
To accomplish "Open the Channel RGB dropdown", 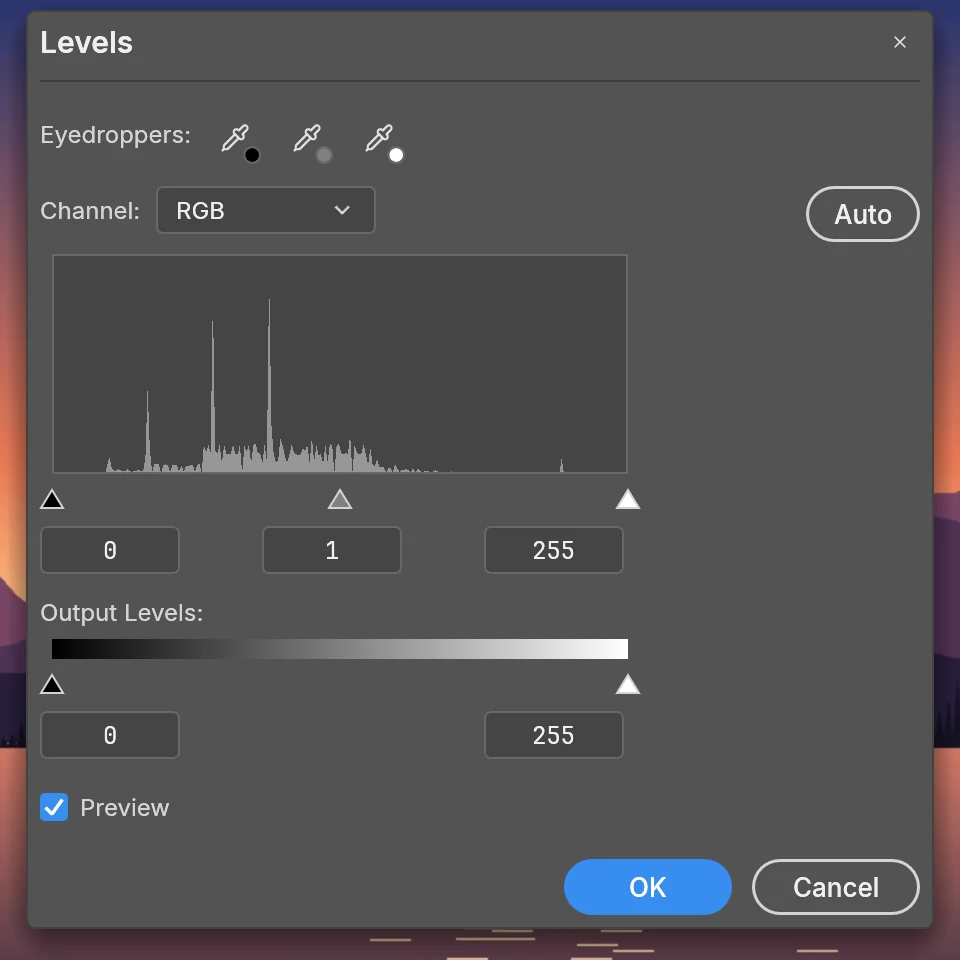I will [266, 210].
